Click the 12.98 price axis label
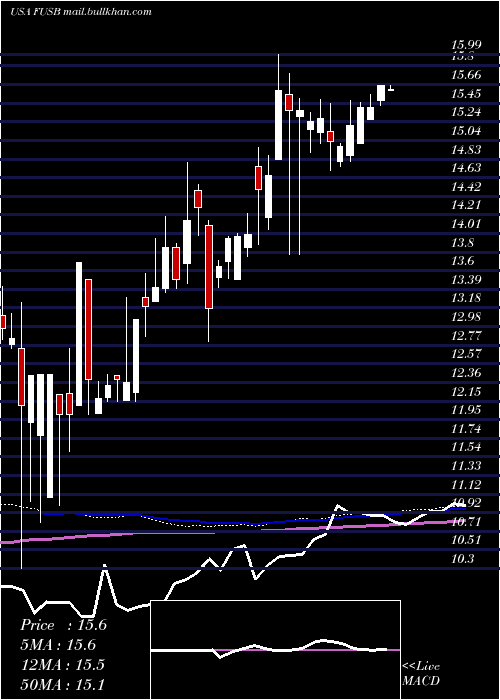The width and height of the screenshot is (500, 700). pyautogui.click(x=466, y=317)
